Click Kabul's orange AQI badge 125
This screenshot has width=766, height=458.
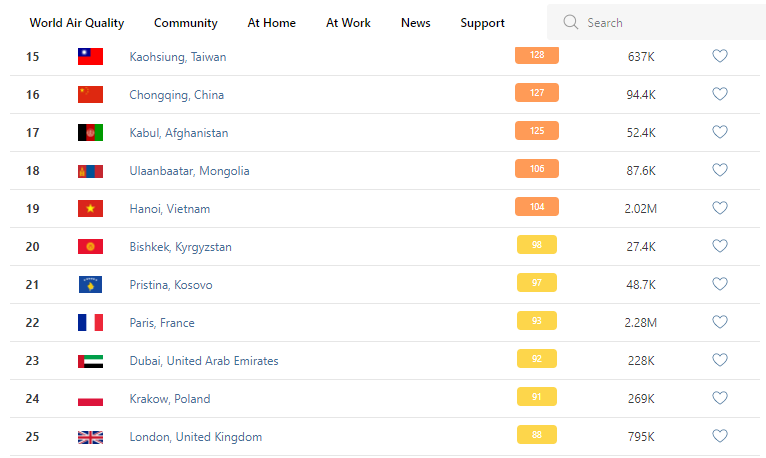click(537, 131)
